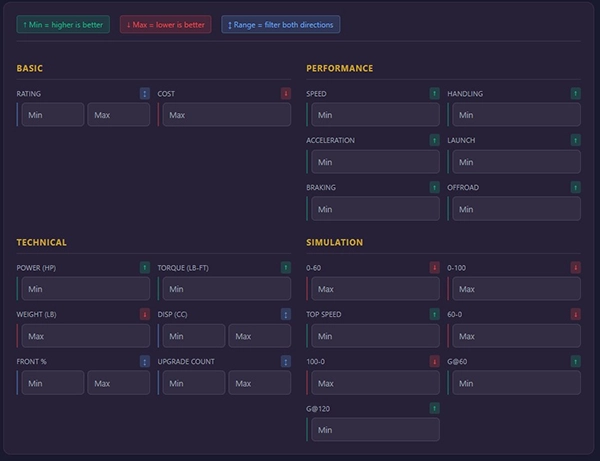The image size is (600, 461).
Task: Click the 'Max = lower is better' legend badge
Action: 165,25
